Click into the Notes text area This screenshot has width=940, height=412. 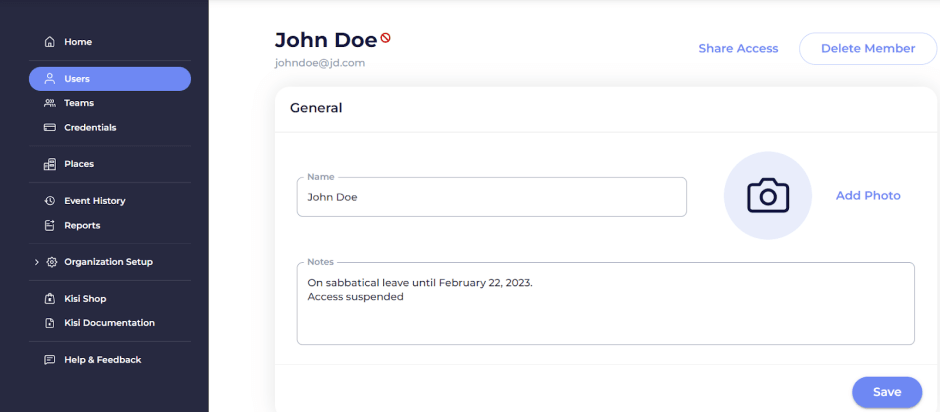pos(605,303)
